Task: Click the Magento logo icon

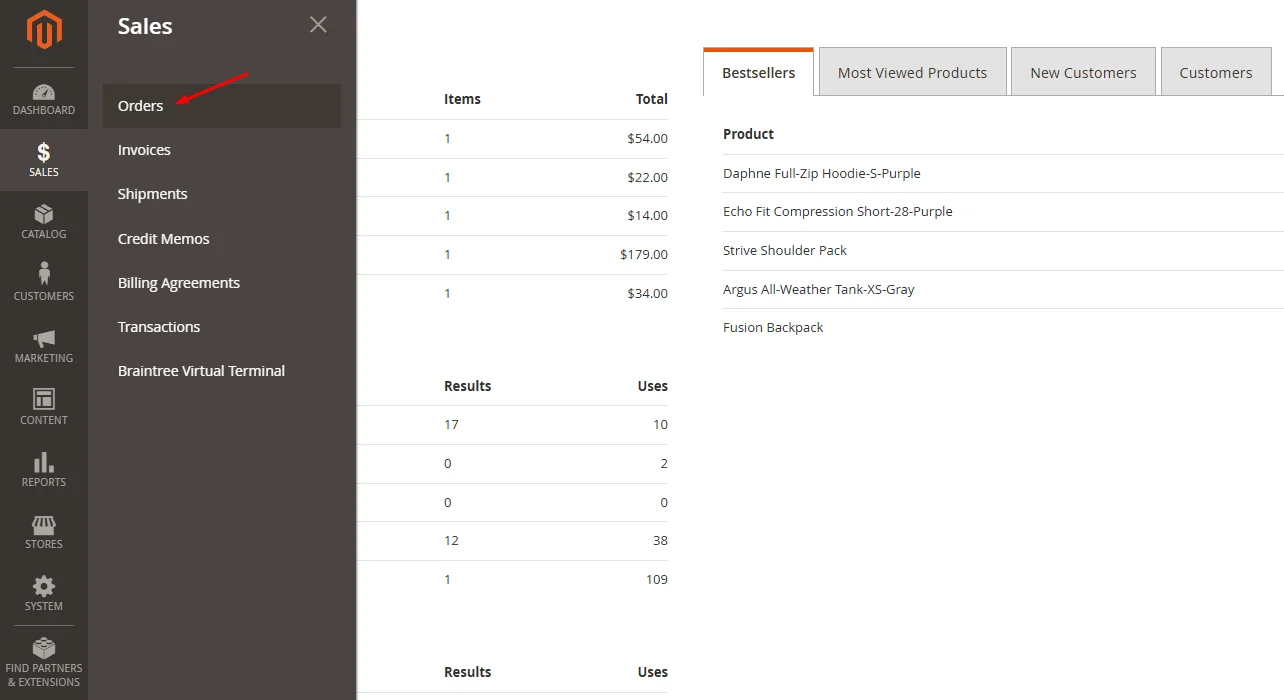Action: [x=44, y=30]
